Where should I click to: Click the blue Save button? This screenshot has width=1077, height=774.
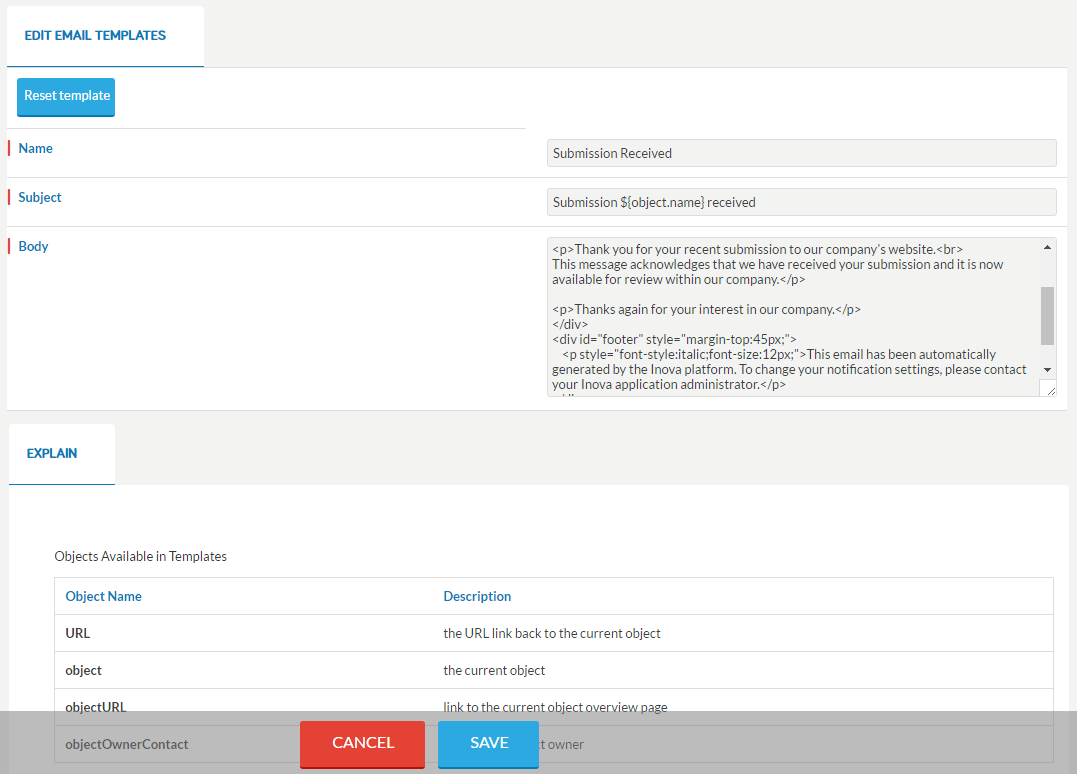pyautogui.click(x=488, y=744)
